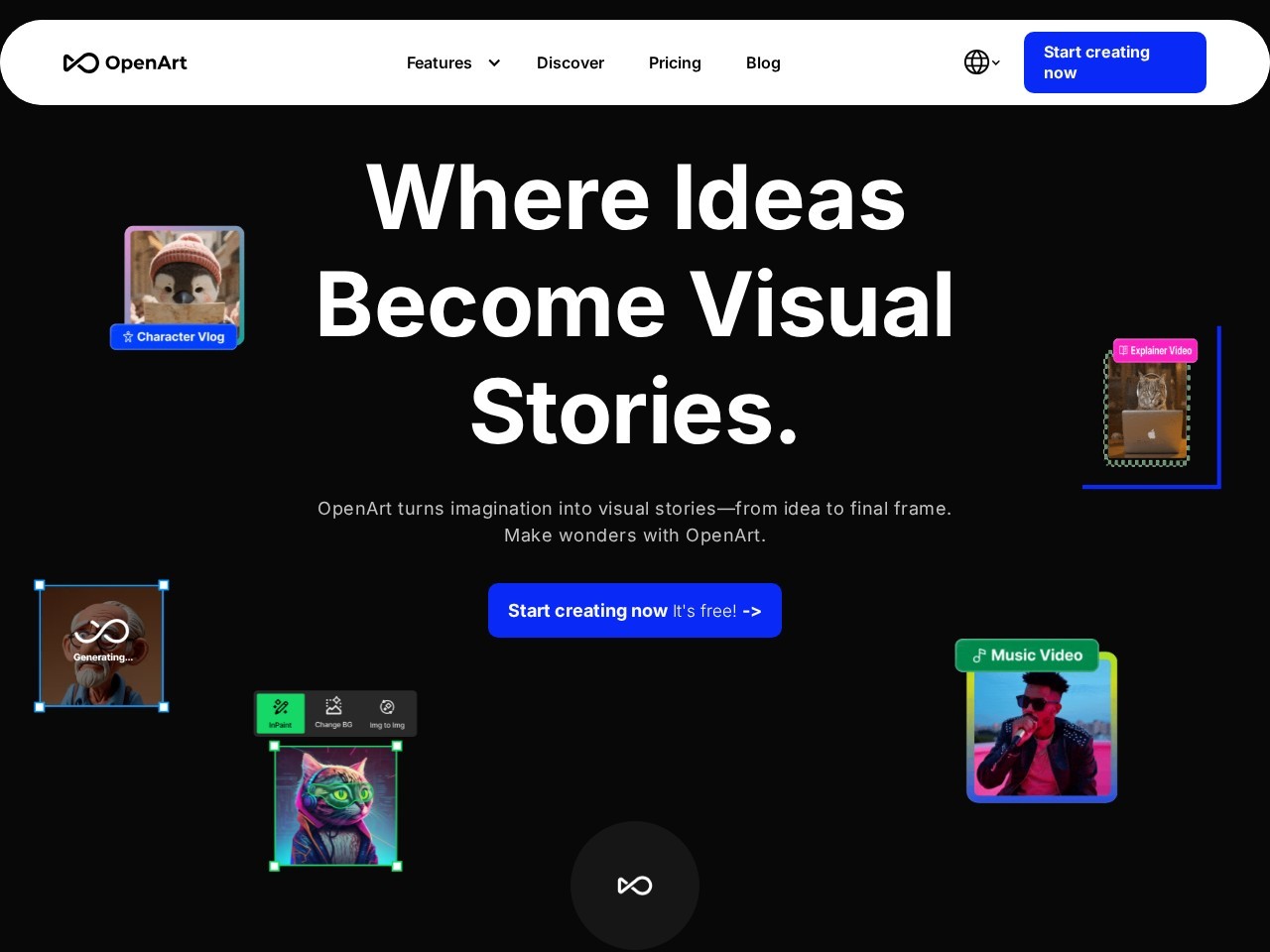1270x952 pixels.
Task: Open the Blog link
Action: click(x=763, y=63)
